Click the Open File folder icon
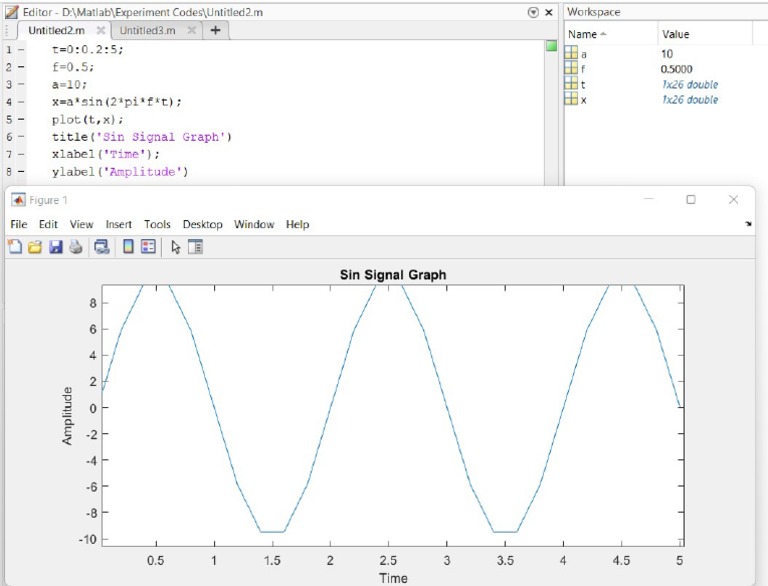This screenshot has width=768, height=586. tap(35, 247)
